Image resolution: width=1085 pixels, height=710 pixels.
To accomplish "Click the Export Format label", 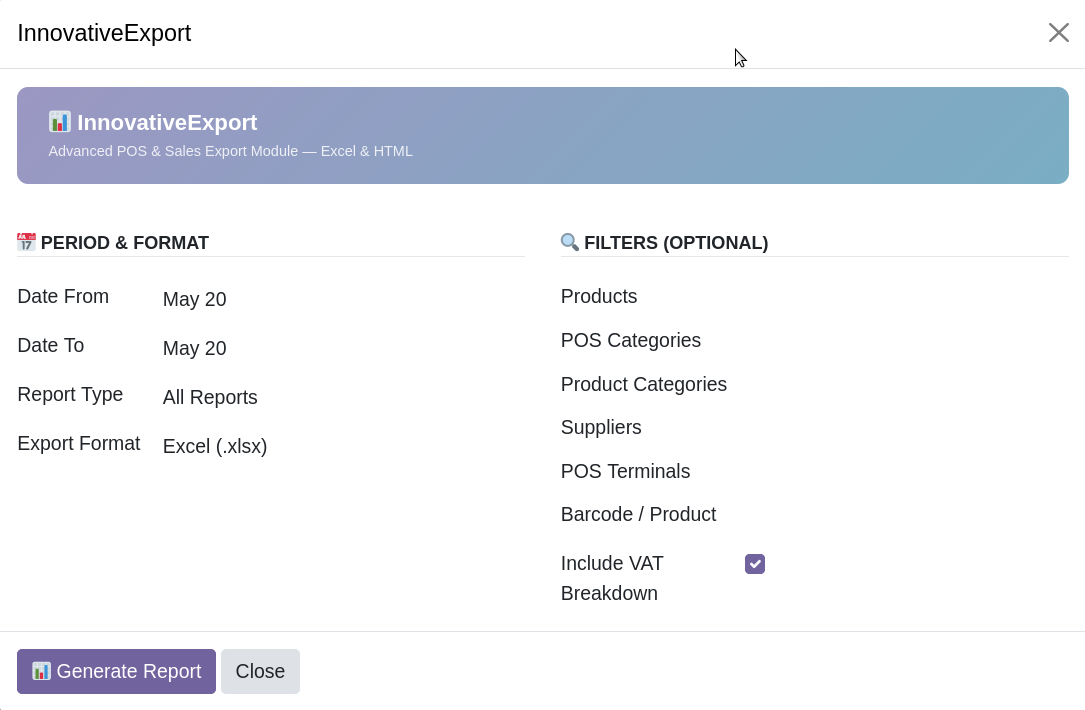I will 79,444.
